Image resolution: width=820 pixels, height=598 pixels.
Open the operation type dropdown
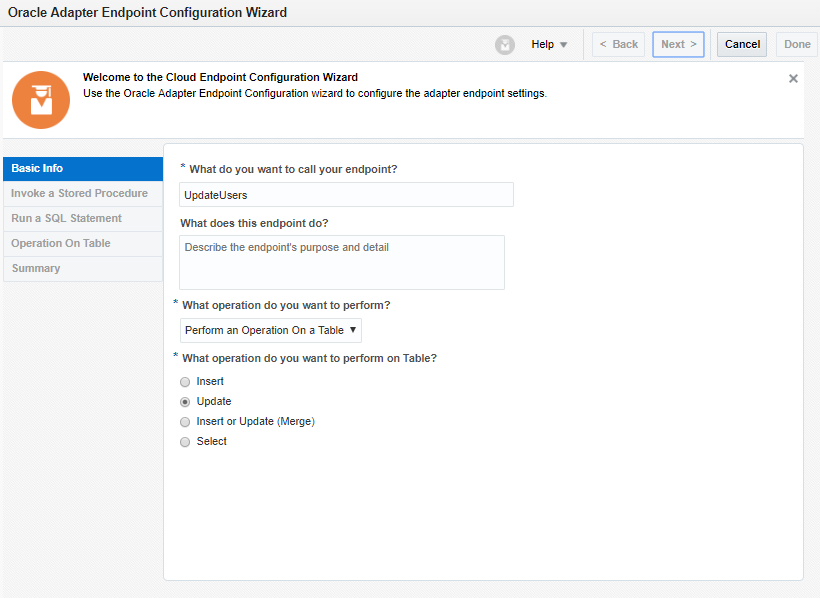coord(271,330)
